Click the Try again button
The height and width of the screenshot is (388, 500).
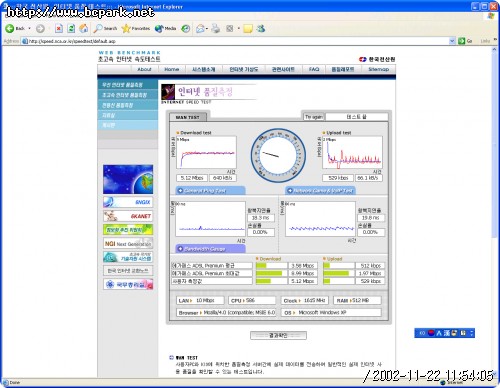point(314,117)
